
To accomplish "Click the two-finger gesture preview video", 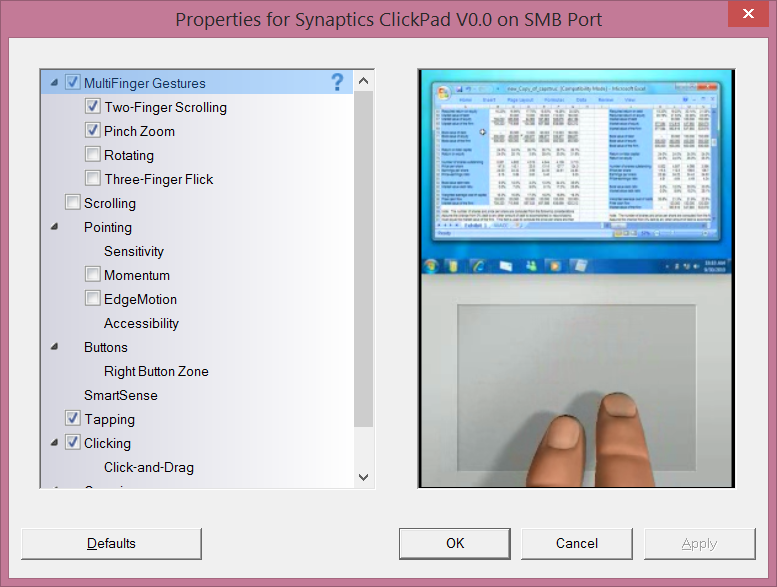I will [575, 278].
